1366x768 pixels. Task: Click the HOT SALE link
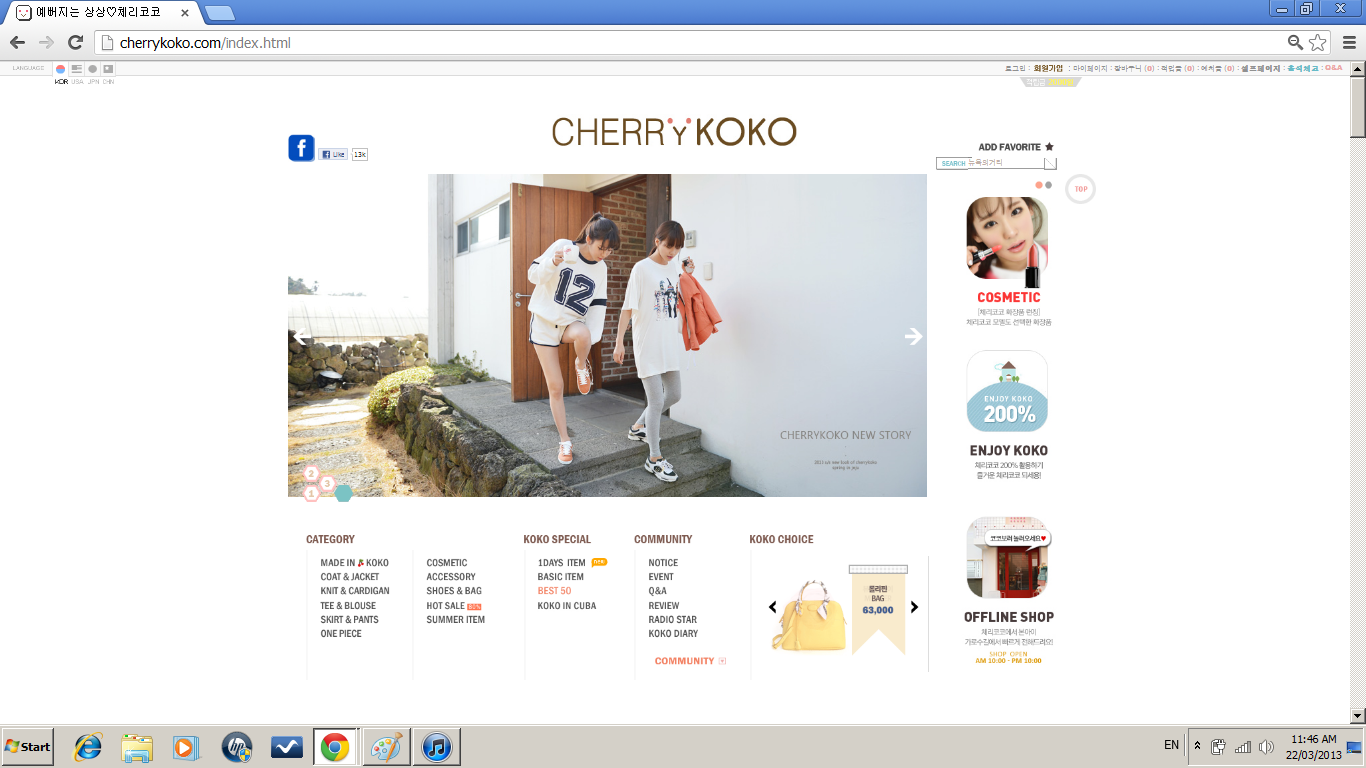click(x=445, y=605)
